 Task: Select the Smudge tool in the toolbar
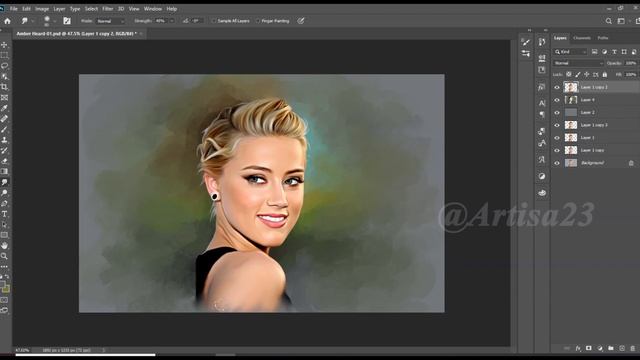(x=4, y=182)
